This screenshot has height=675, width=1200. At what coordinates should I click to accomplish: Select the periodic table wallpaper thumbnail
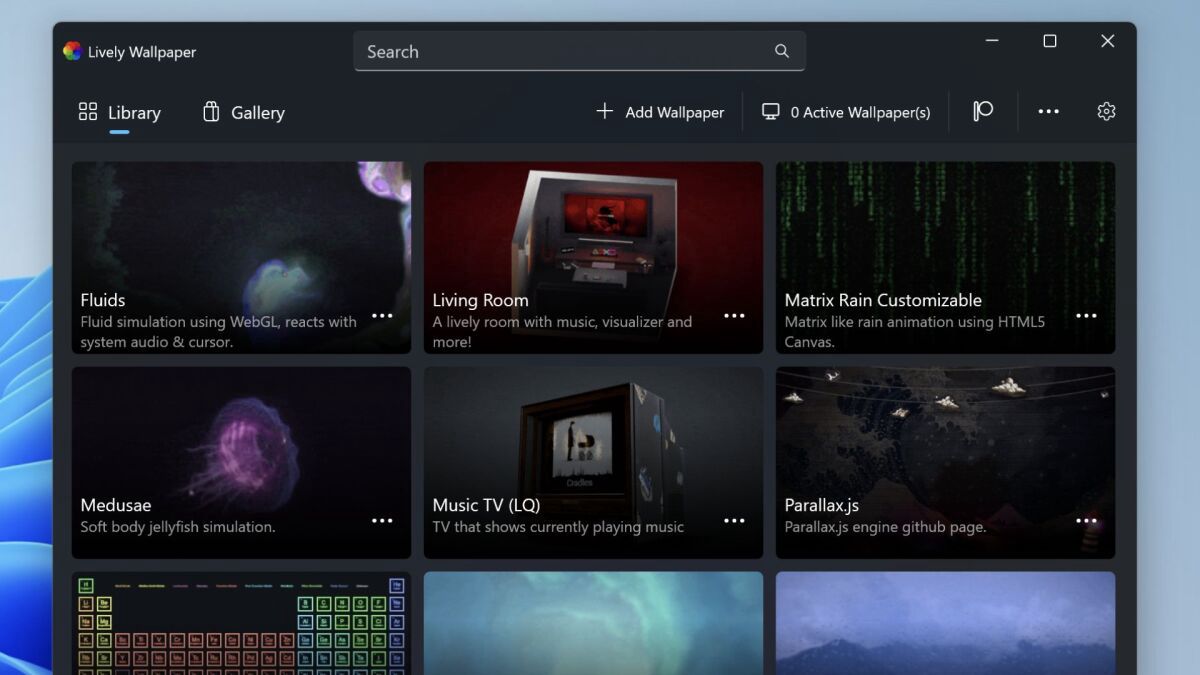click(x=241, y=623)
